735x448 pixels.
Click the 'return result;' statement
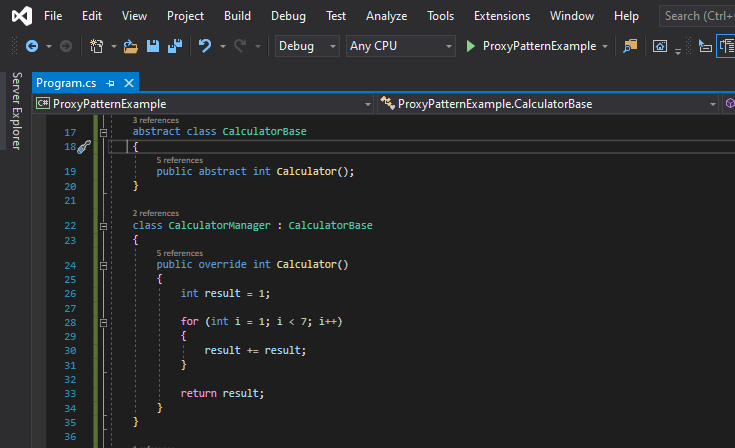click(x=222, y=393)
